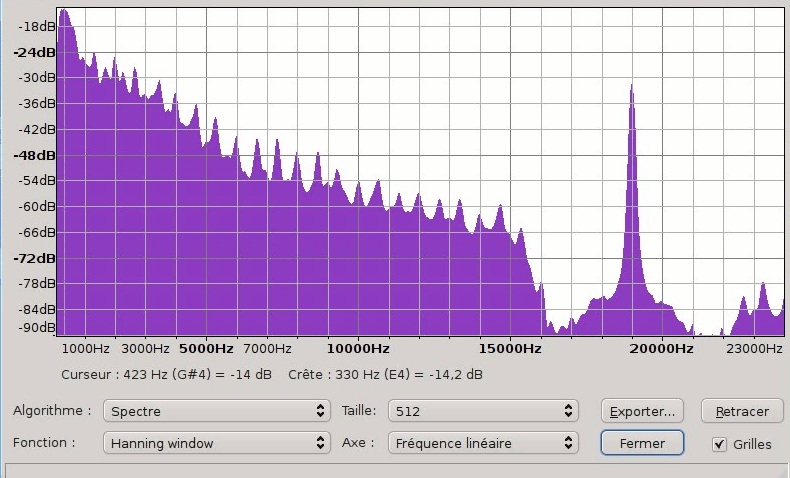
Task: Toggle the Grilles checkbox
Action: pyautogui.click(x=719, y=444)
